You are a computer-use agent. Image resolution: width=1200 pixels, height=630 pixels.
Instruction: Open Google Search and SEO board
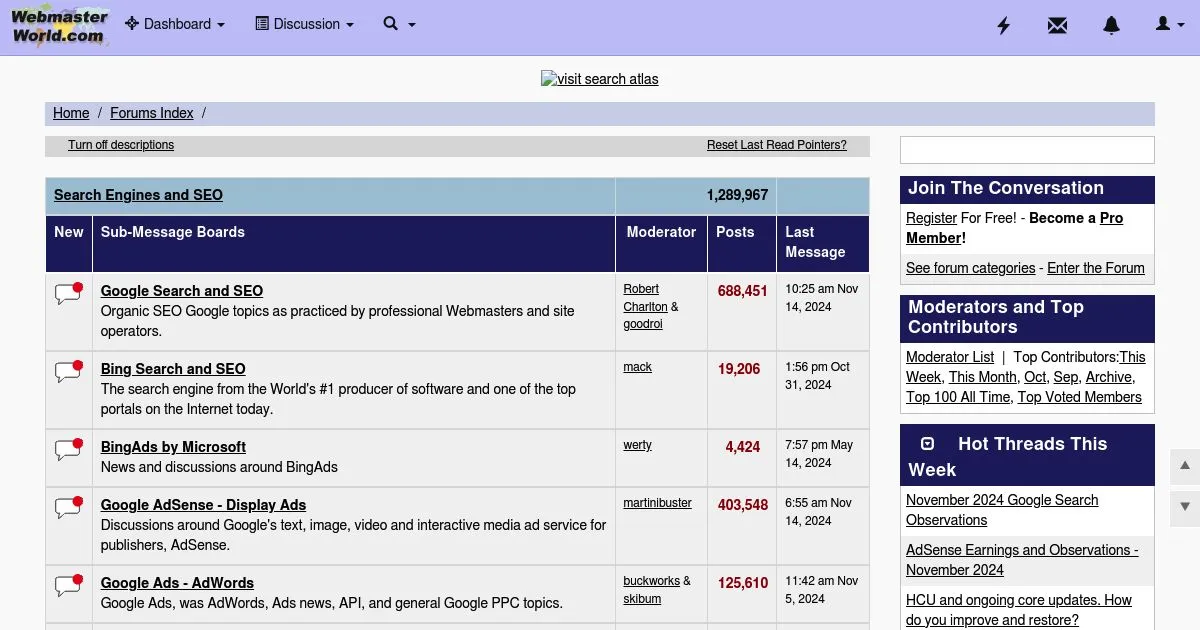(x=182, y=291)
